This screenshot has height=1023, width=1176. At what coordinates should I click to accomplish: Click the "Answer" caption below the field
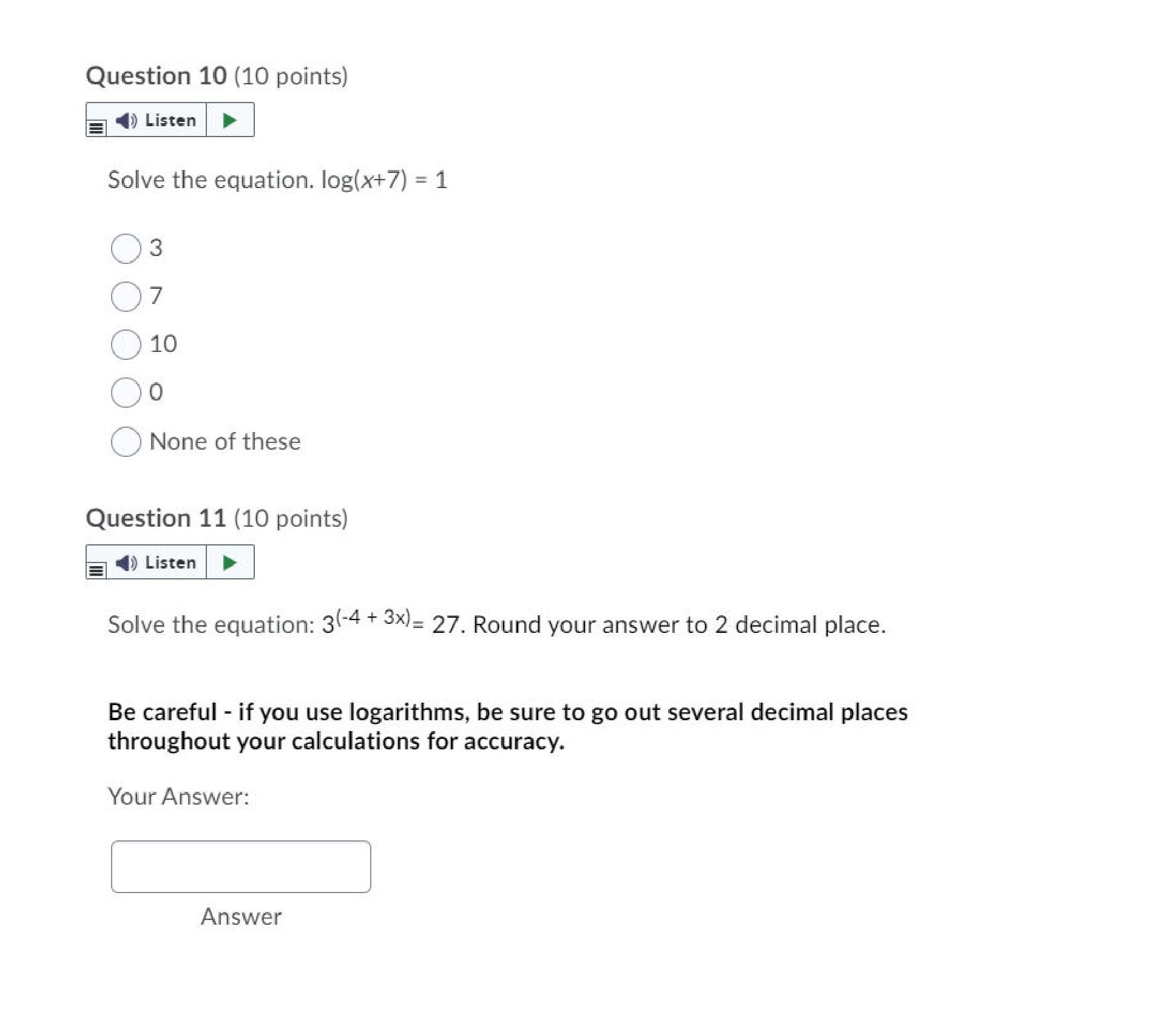tap(241, 916)
